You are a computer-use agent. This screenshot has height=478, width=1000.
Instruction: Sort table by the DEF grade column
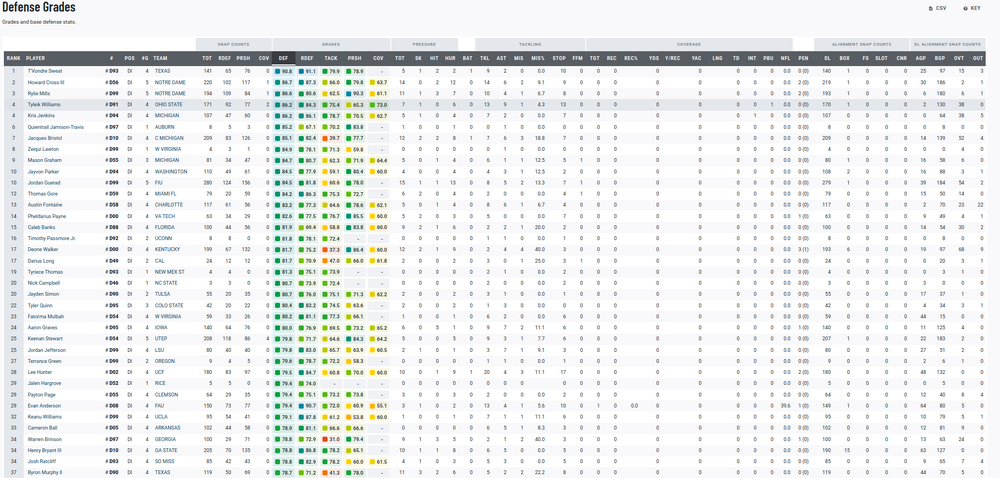[x=284, y=59]
